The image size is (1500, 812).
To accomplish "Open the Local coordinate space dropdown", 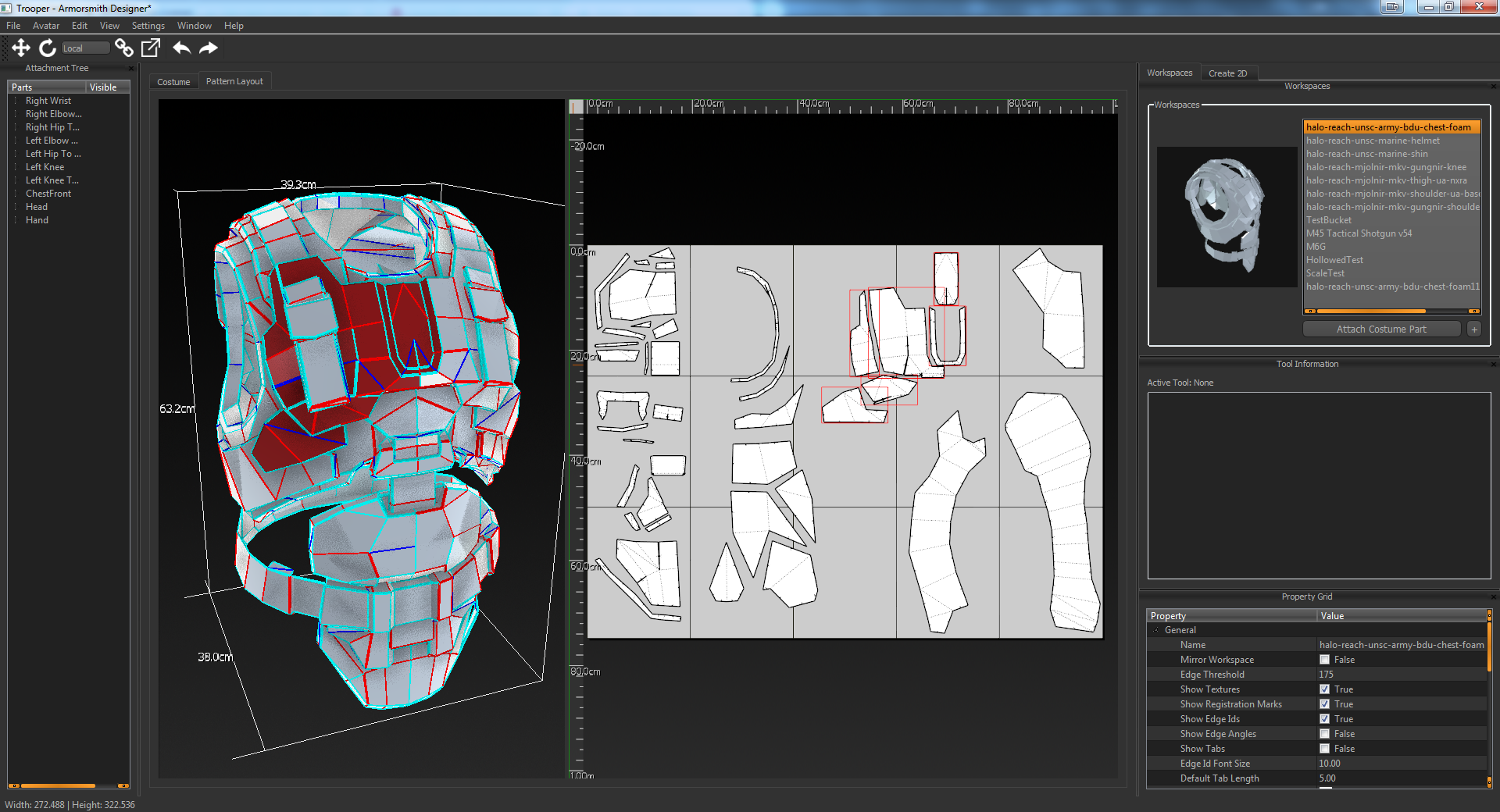I will (84, 48).
